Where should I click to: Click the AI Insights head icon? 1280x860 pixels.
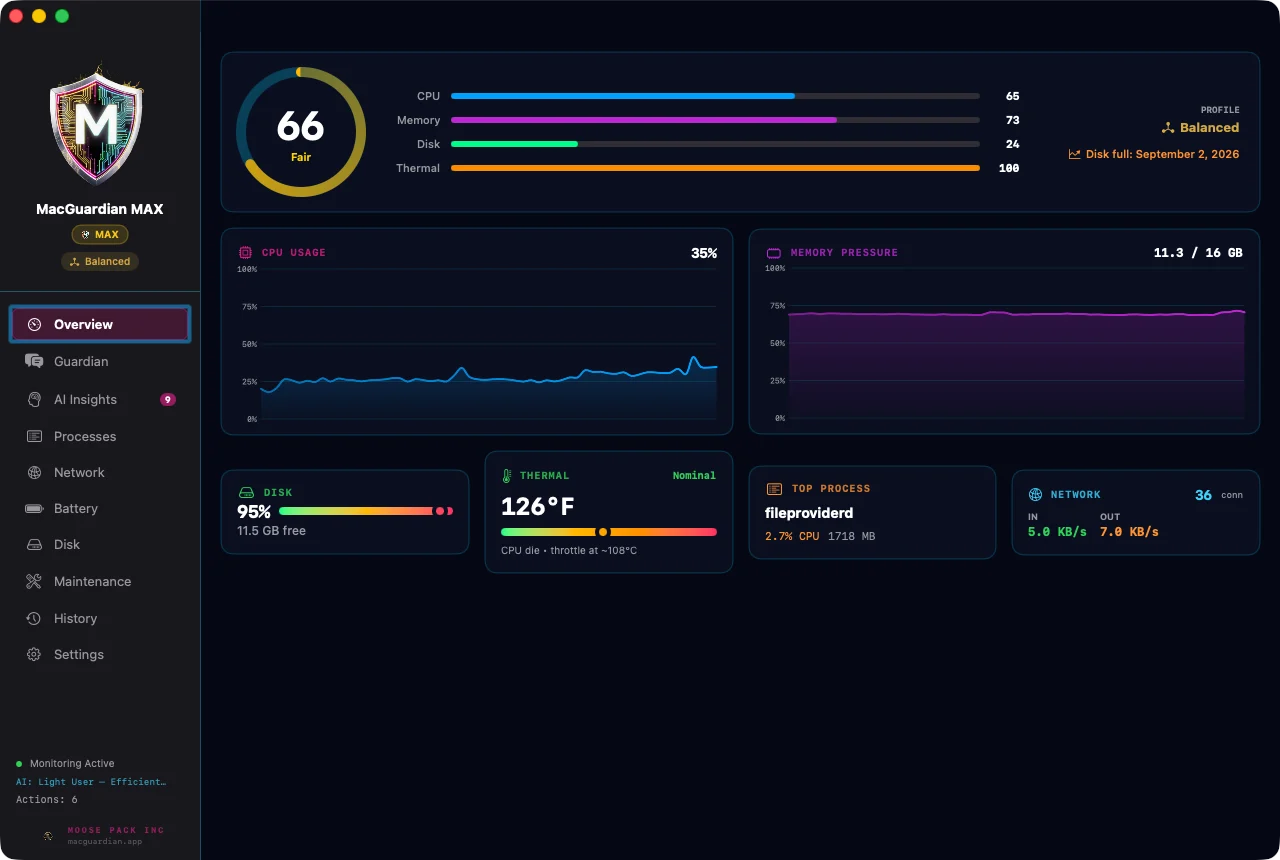[x=34, y=399]
